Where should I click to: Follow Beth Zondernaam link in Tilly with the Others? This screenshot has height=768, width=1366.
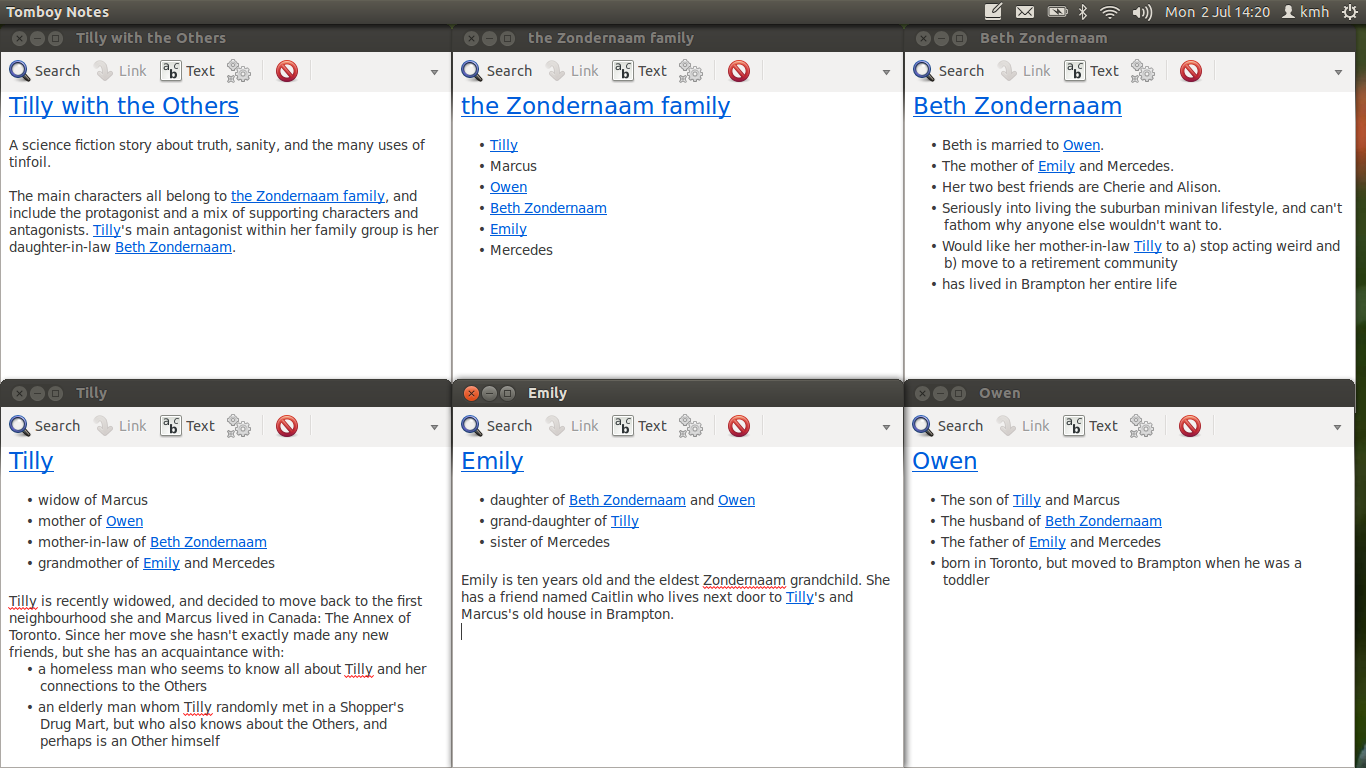click(173, 247)
